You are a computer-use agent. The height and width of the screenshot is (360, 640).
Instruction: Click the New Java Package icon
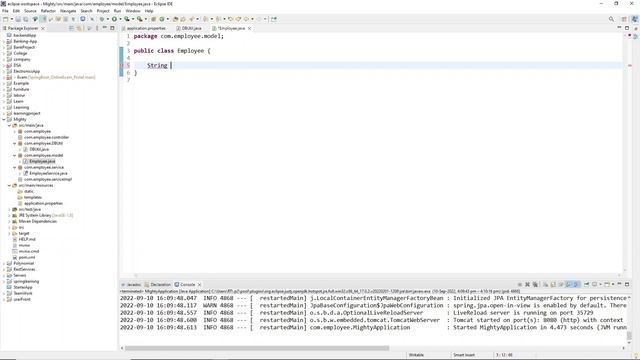click(x=153, y=19)
